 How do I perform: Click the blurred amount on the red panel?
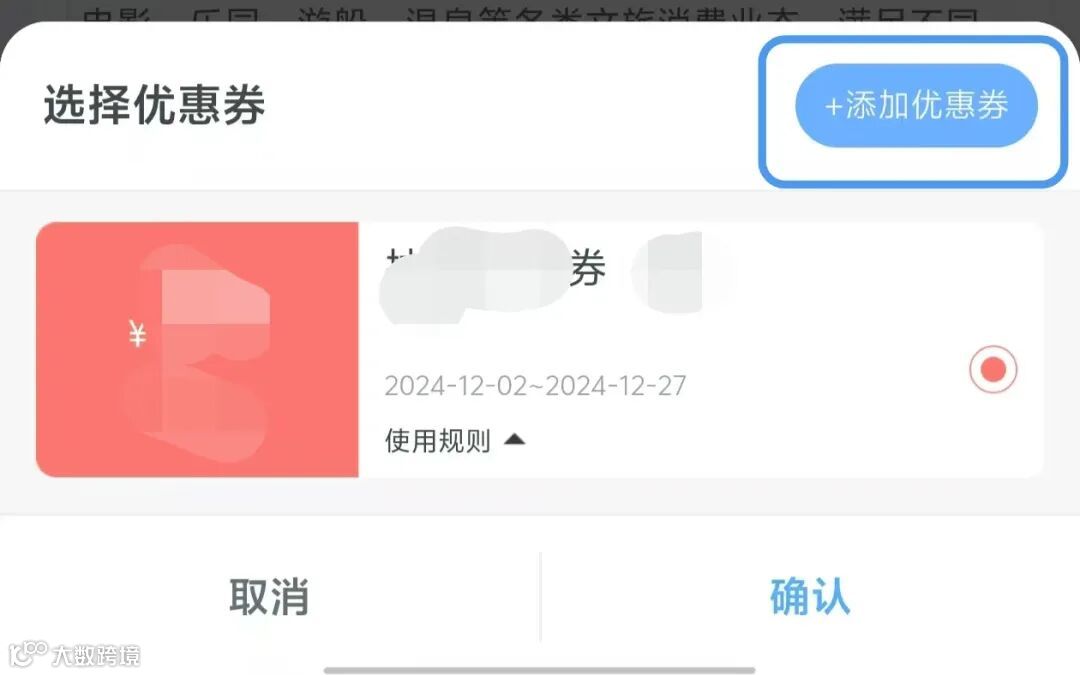point(200,353)
